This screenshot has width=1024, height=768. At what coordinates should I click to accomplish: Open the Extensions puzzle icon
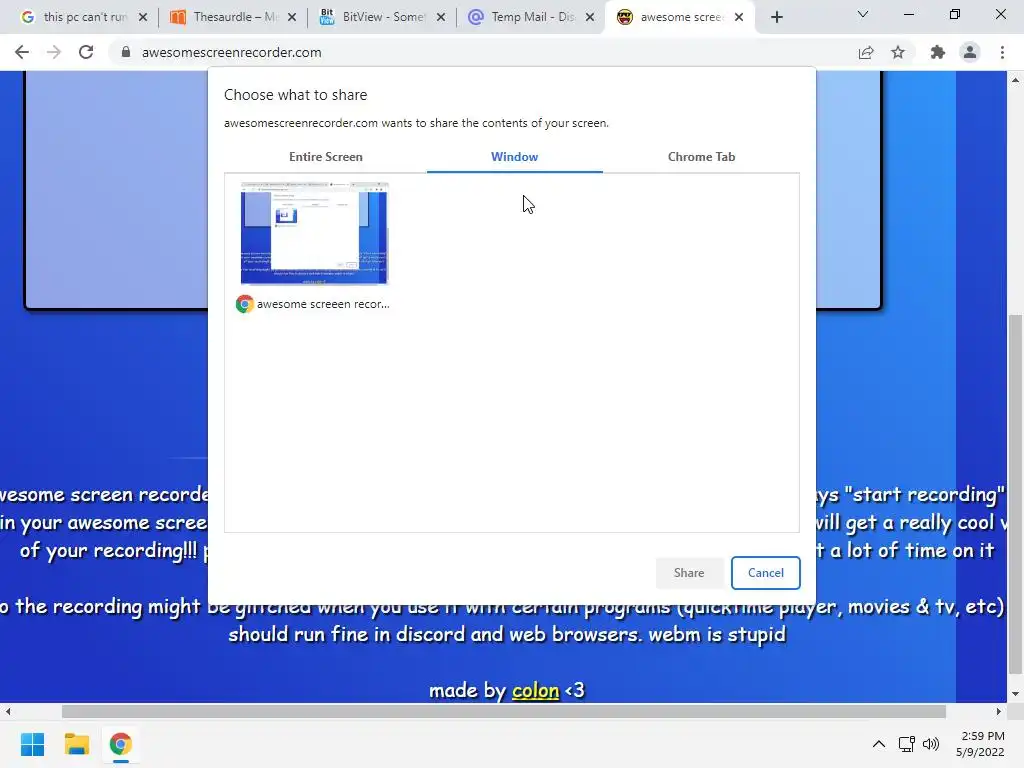tap(938, 52)
